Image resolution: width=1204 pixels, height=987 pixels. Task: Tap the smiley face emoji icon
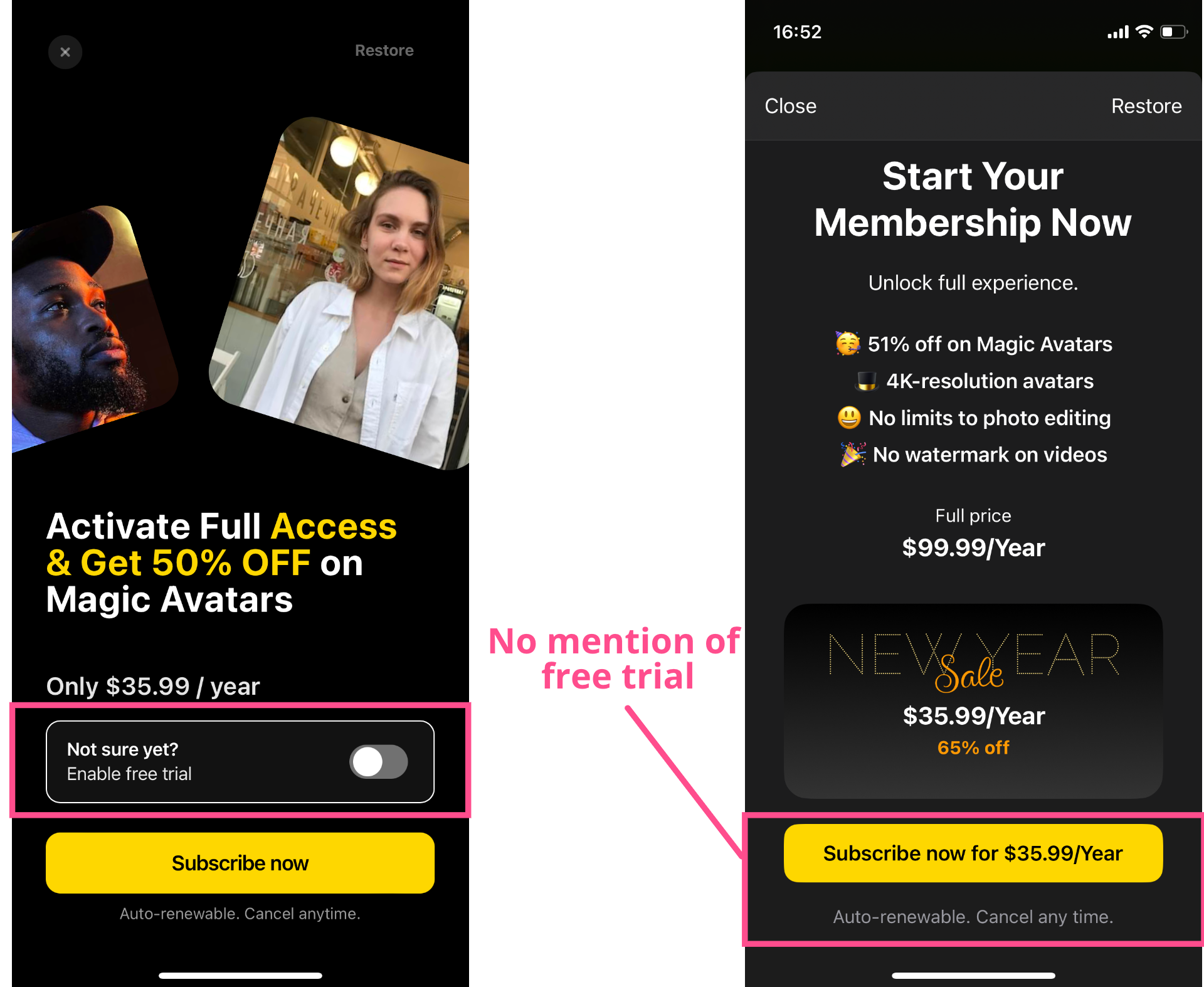pos(849,418)
